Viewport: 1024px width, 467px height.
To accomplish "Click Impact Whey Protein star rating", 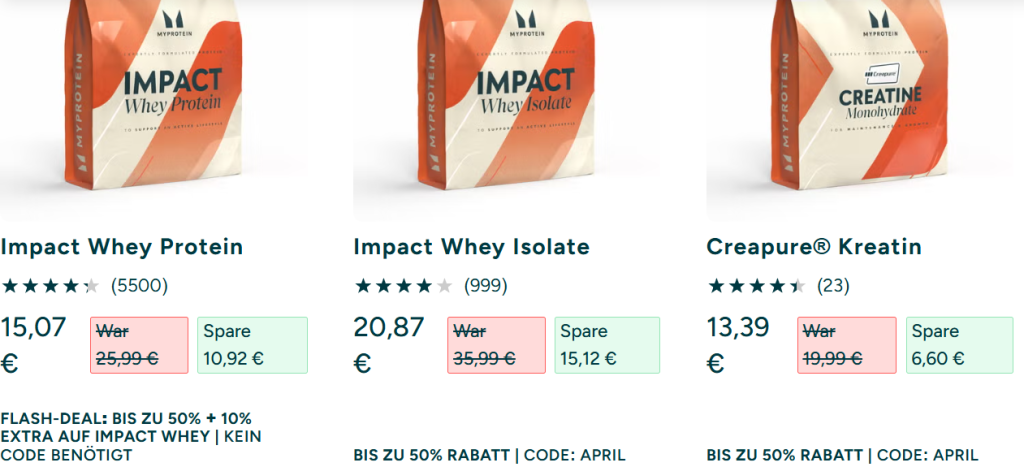I will point(50,286).
